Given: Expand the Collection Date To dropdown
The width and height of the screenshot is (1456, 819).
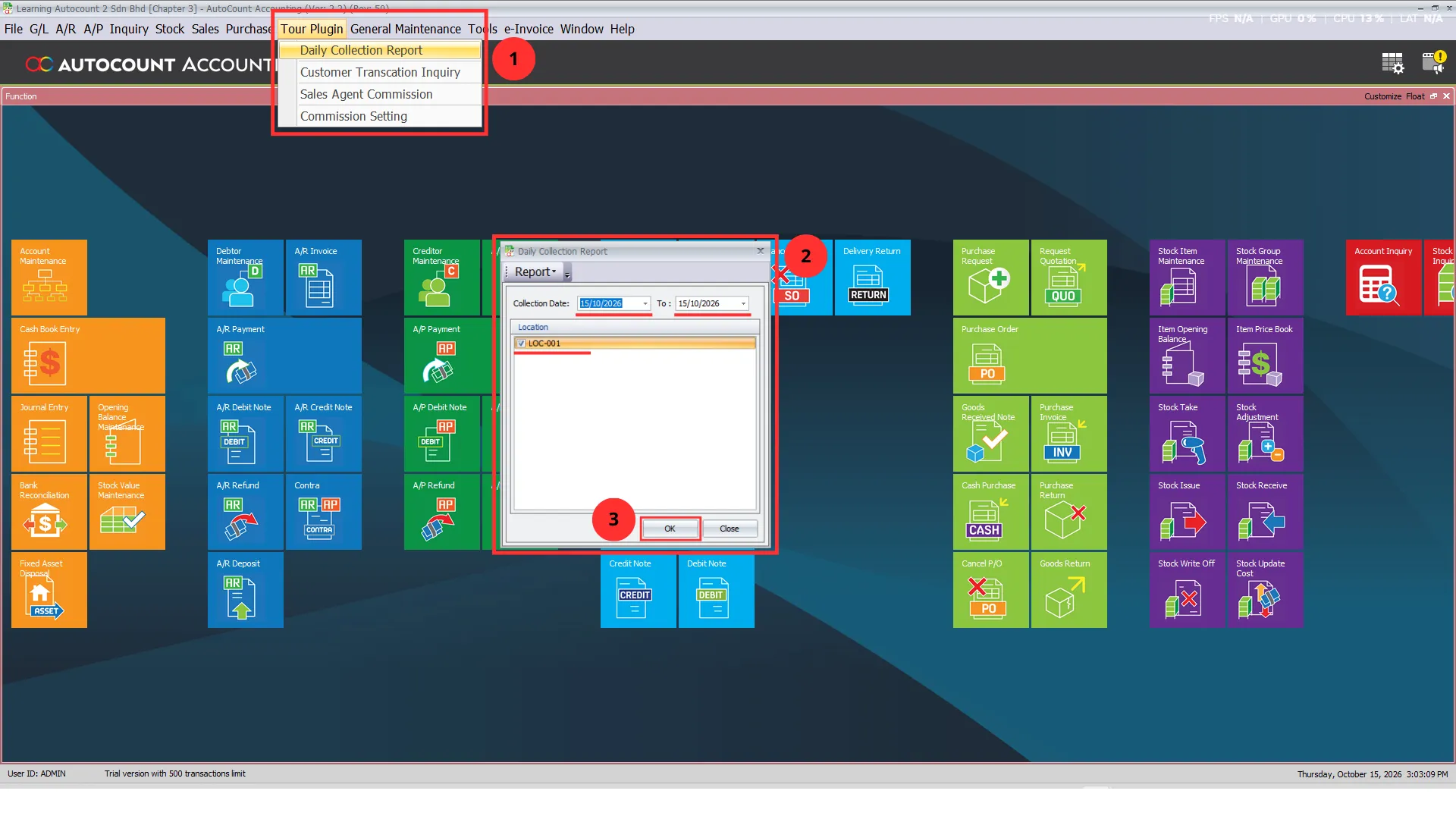Looking at the screenshot, I should point(743,303).
